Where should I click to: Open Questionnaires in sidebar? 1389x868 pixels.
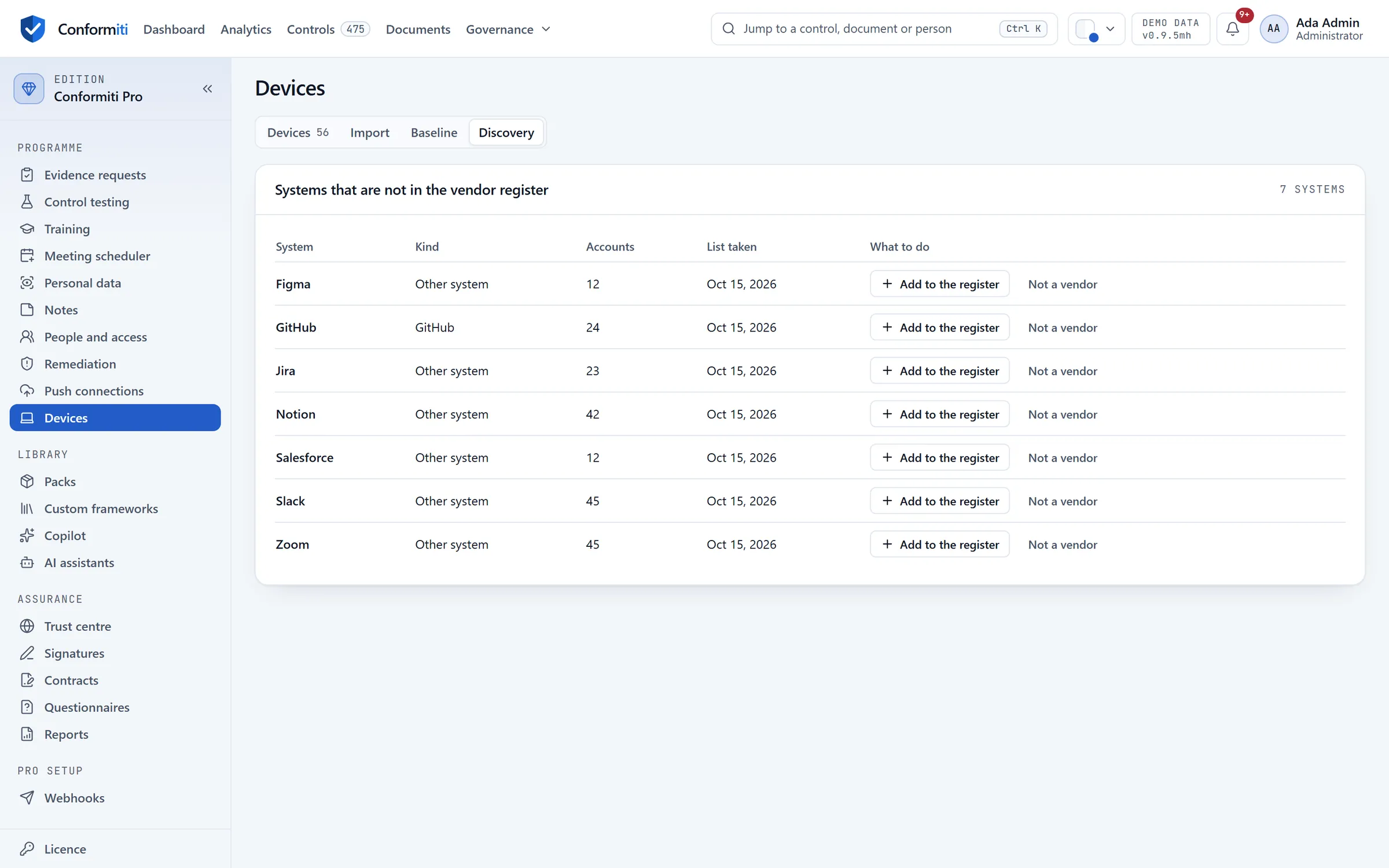pyautogui.click(x=115, y=707)
